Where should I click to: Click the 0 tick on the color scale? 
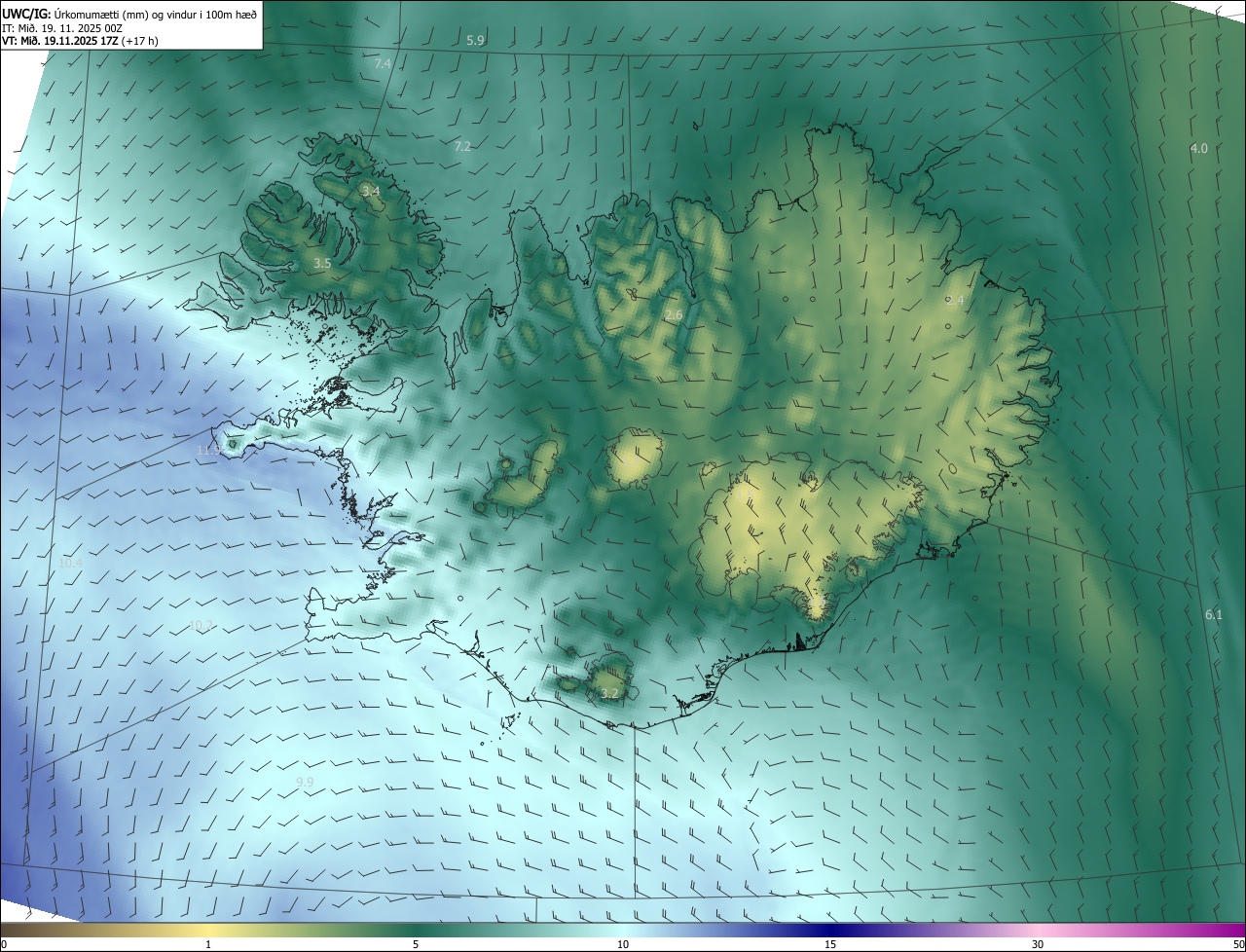(x=3, y=944)
